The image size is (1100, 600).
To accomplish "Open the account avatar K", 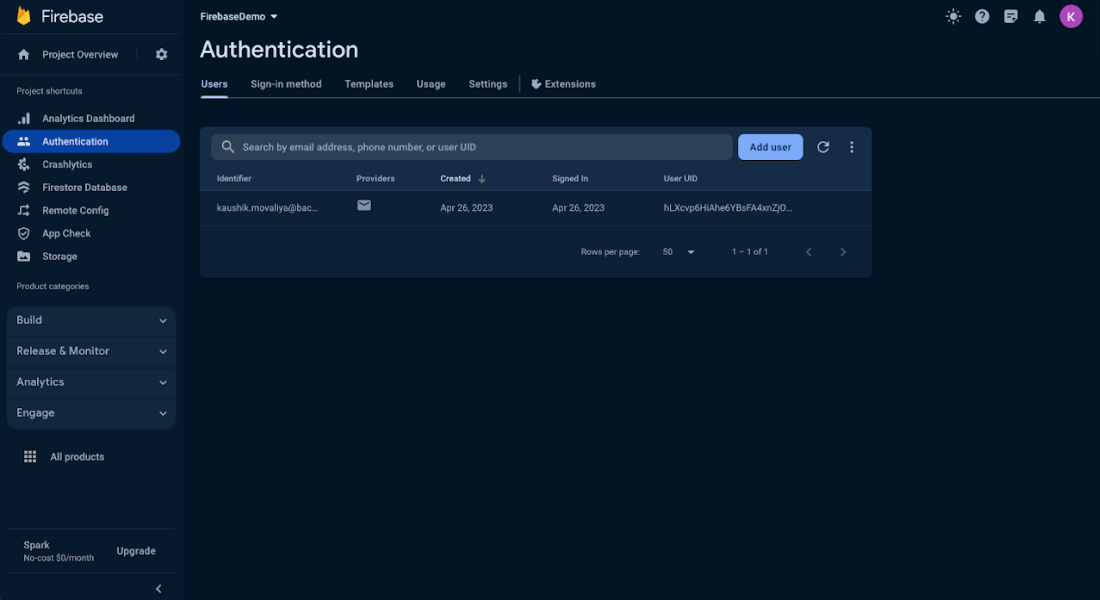I will click(1071, 16).
